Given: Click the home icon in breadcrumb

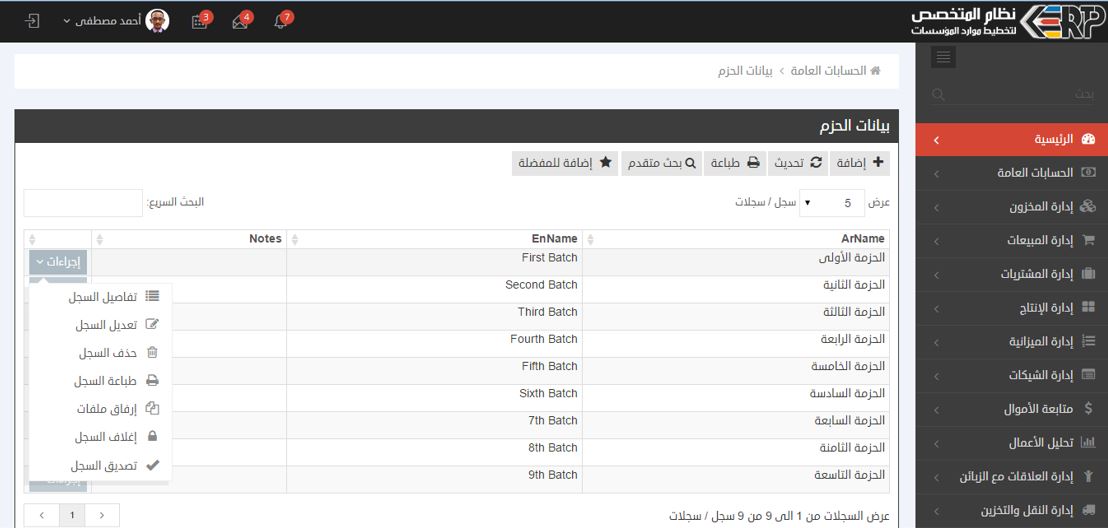Looking at the screenshot, I should [x=876, y=71].
